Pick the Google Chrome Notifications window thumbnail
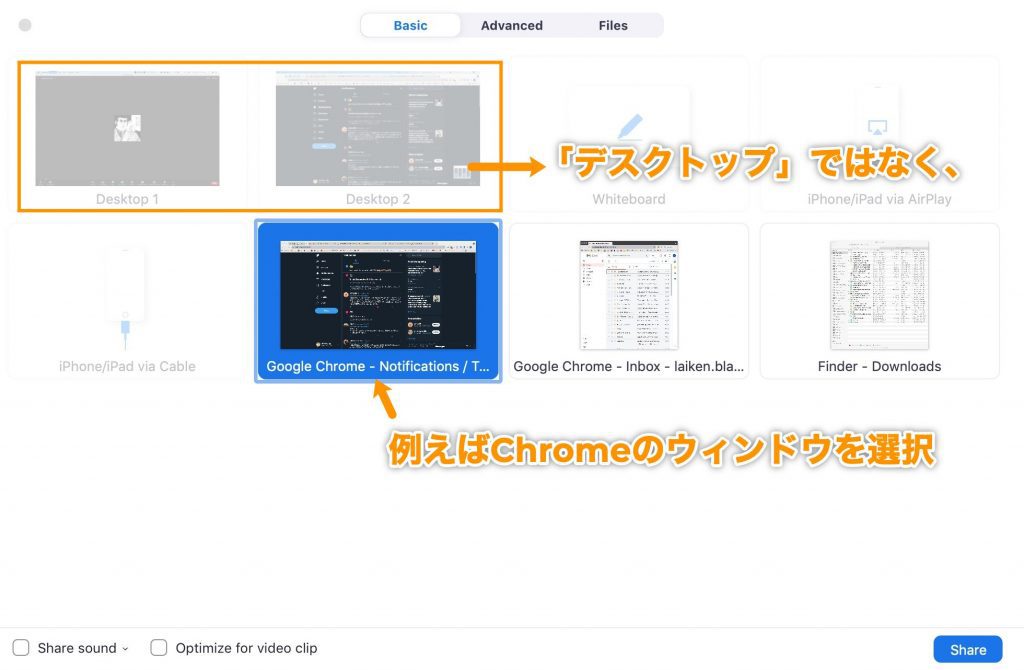 click(378, 293)
